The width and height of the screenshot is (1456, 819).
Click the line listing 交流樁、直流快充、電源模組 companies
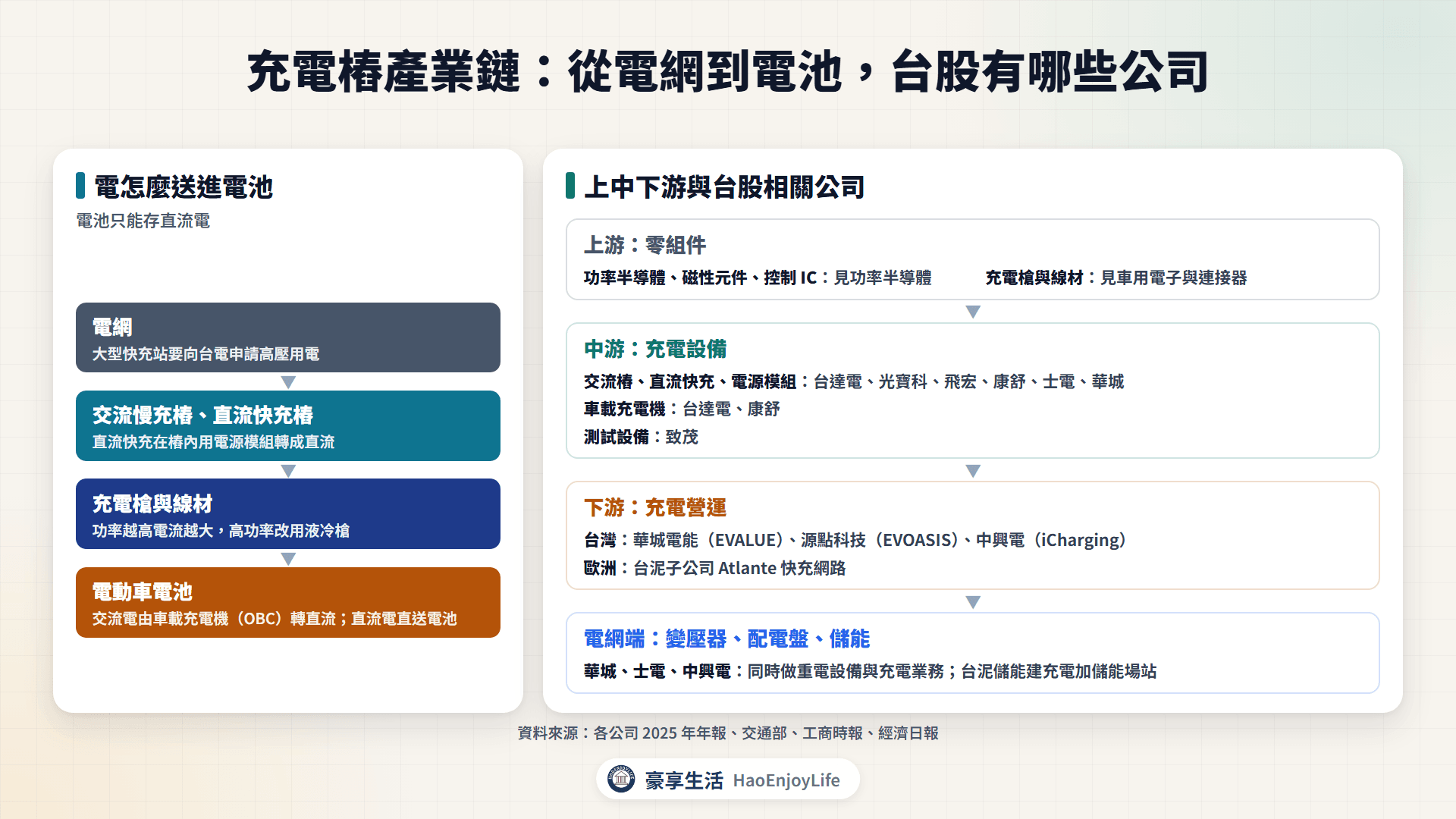[x=854, y=381]
